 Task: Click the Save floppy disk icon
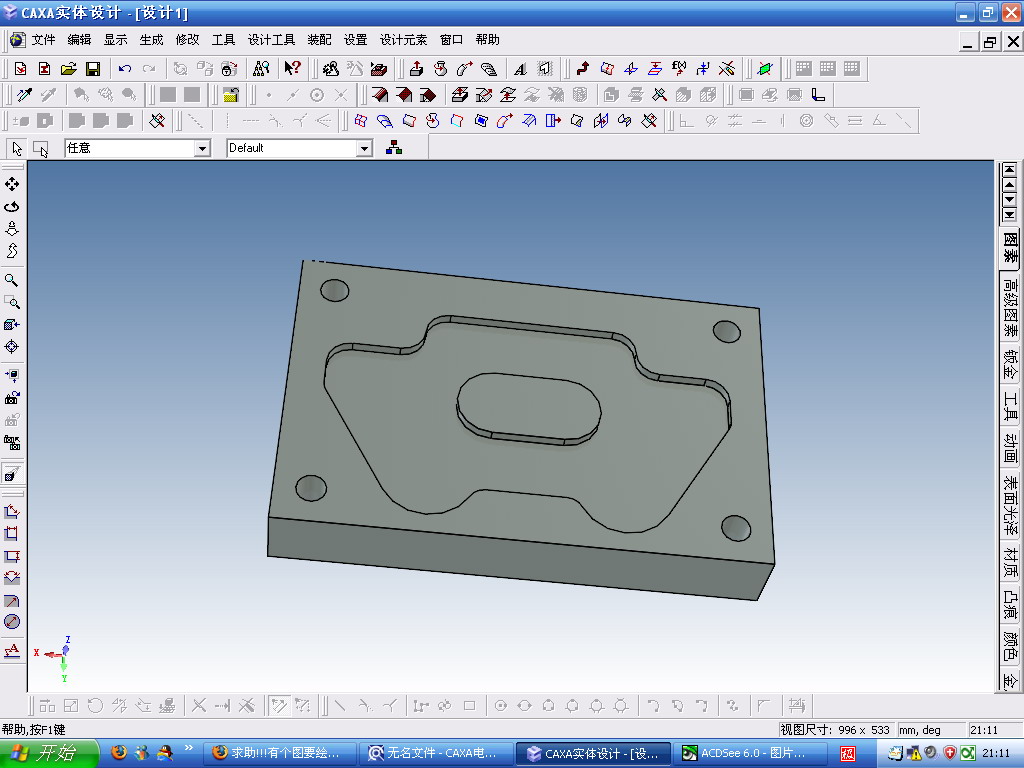[x=93, y=69]
